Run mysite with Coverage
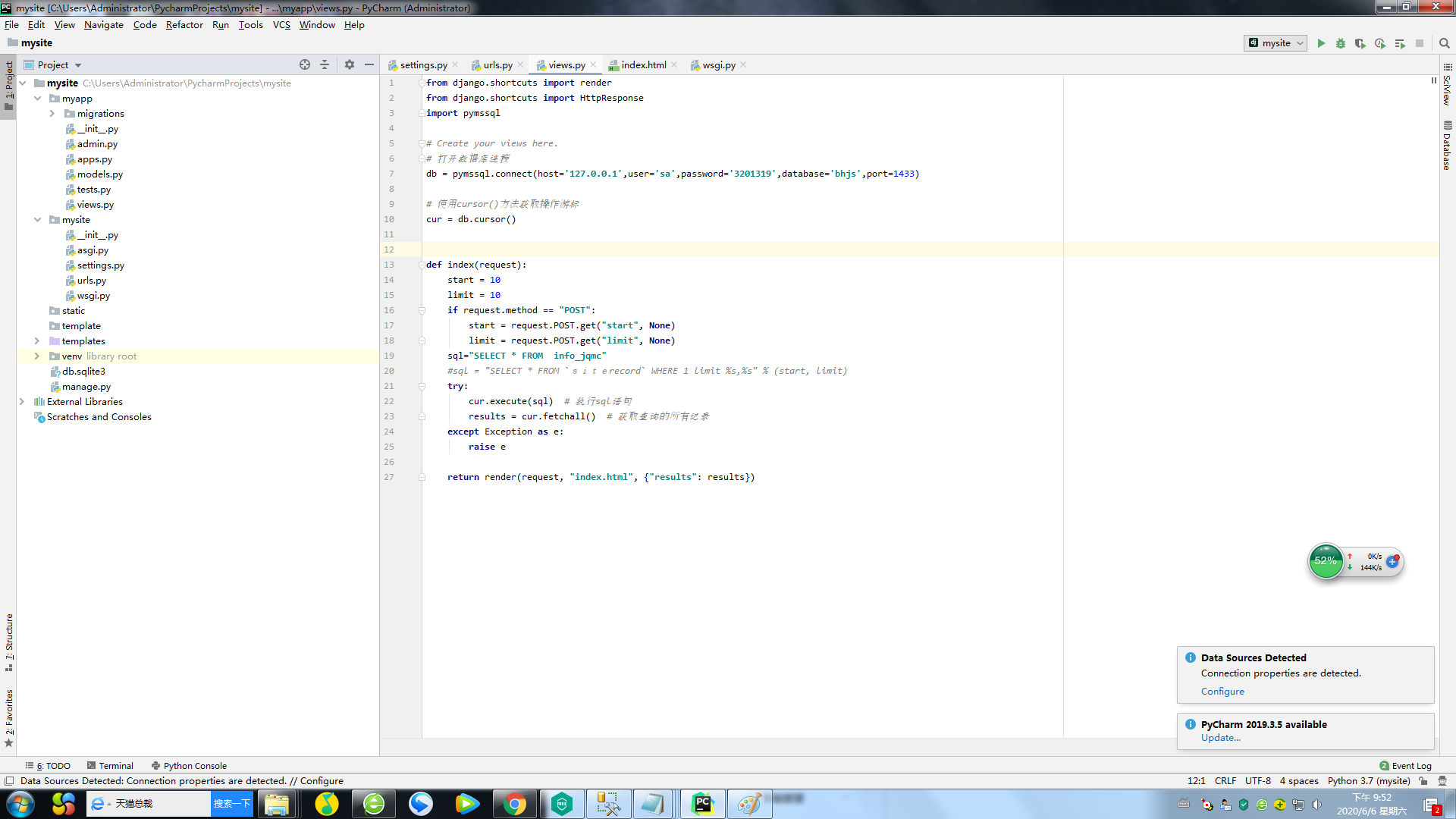This screenshot has width=1456, height=819. tap(1360, 43)
